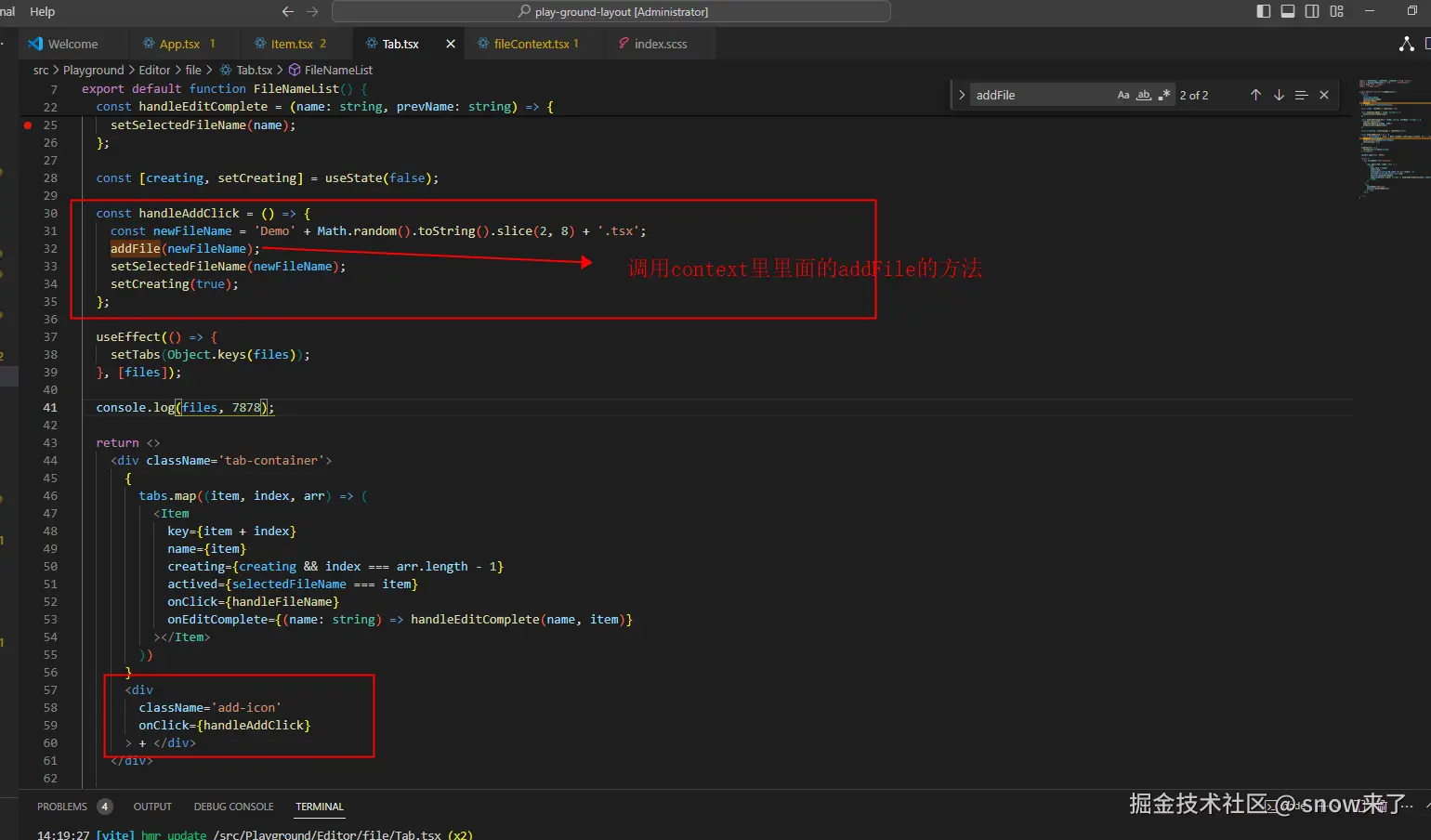Go back using navigation arrow

click(288, 11)
